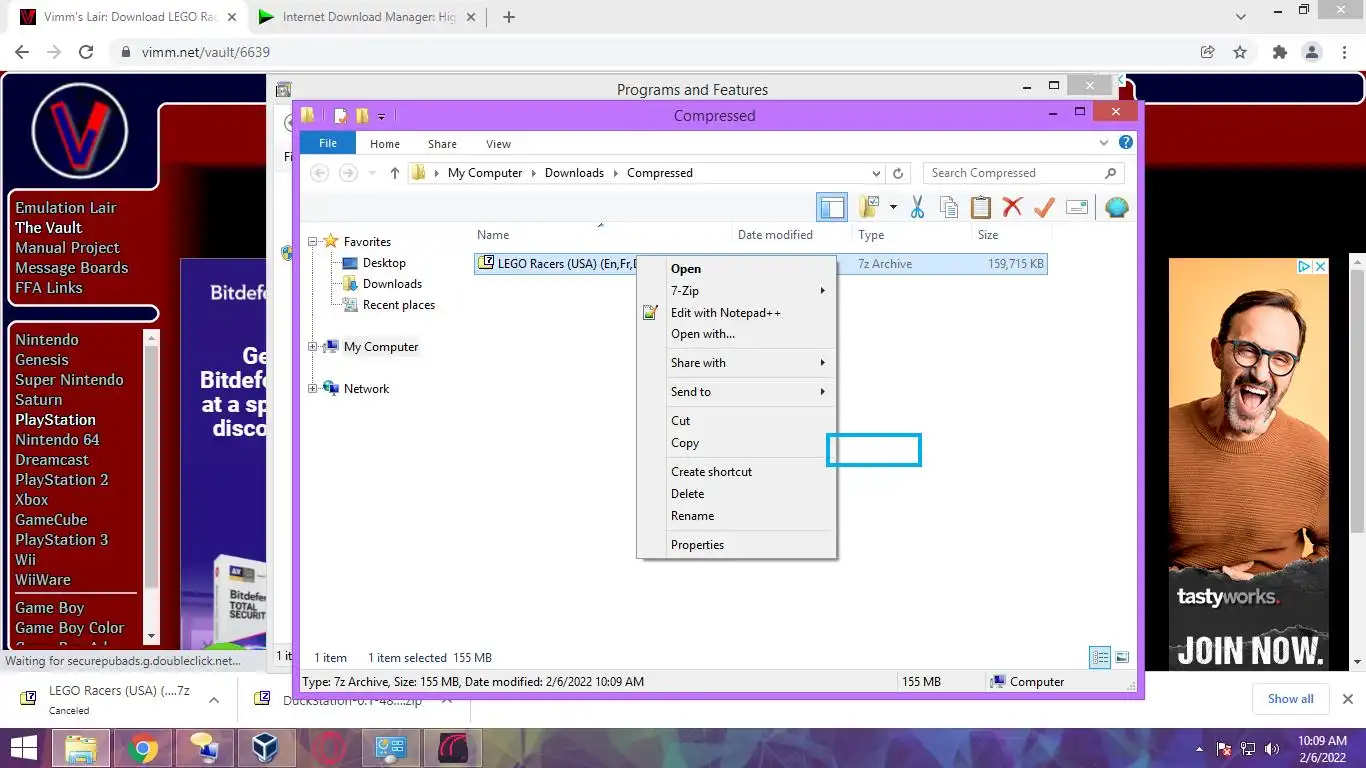This screenshot has height=768, width=1366.
Task: Click the Explorer help question mark
Action: coord(1126,143)
